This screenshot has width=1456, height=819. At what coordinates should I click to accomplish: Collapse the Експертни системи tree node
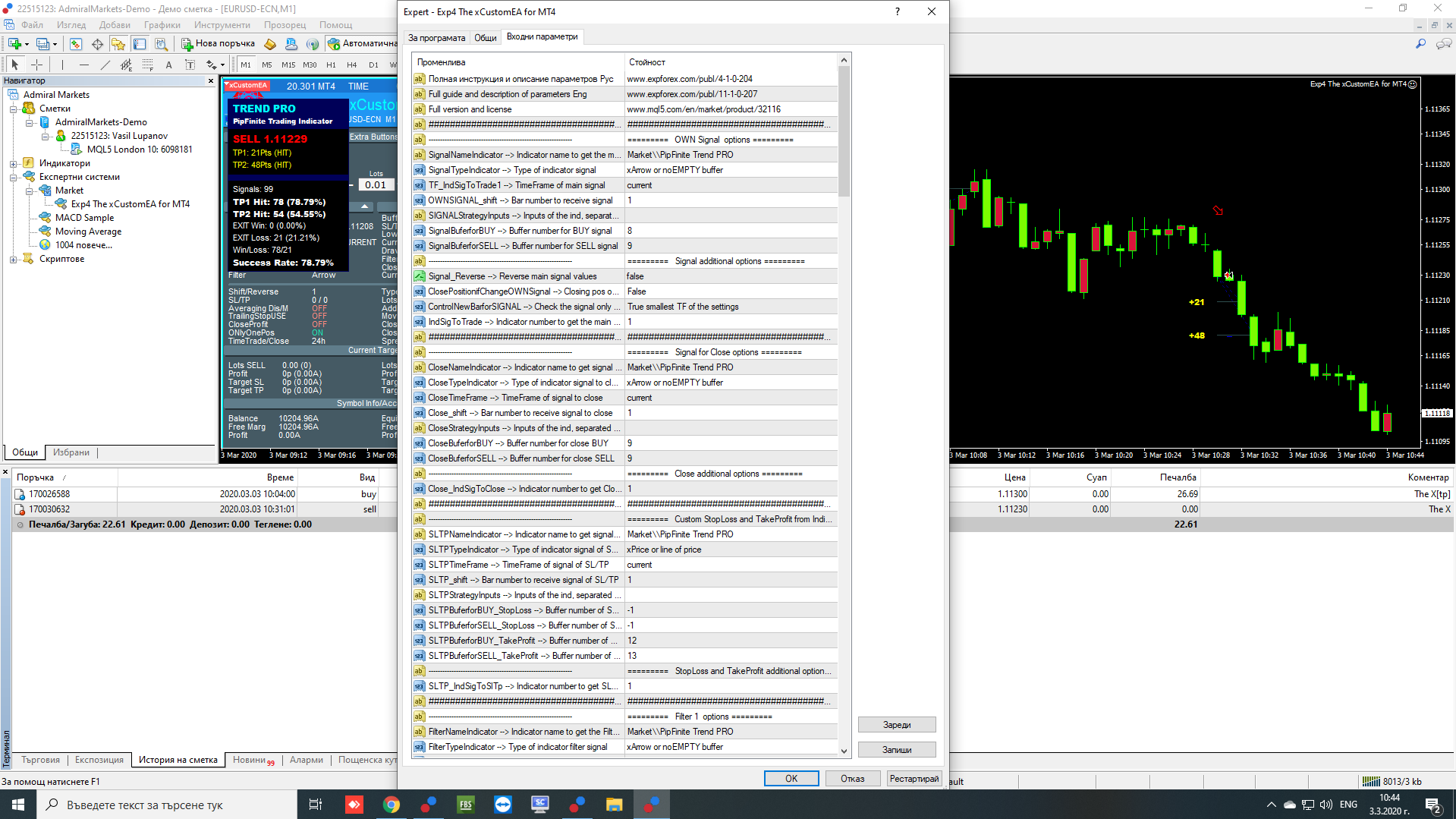tap(13, 177)
